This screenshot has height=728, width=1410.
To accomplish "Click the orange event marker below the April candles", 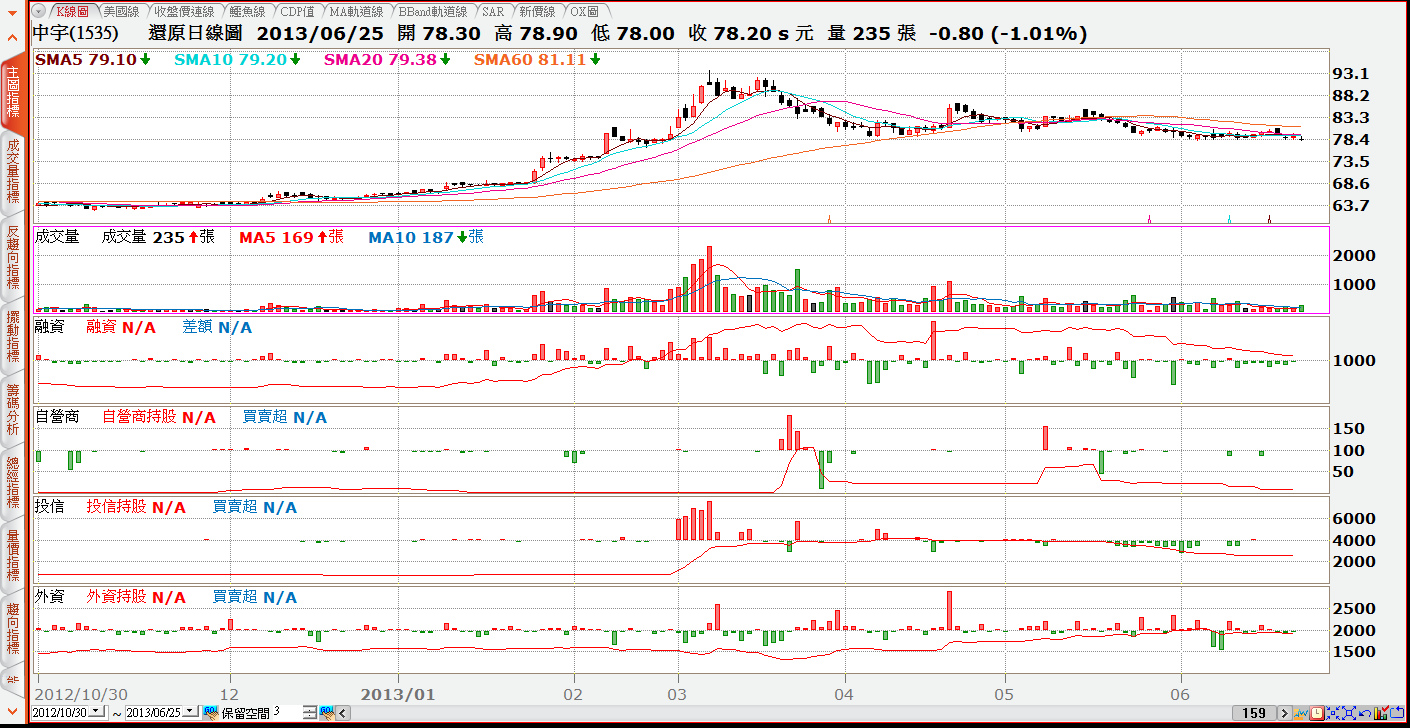I will (829, 218).
